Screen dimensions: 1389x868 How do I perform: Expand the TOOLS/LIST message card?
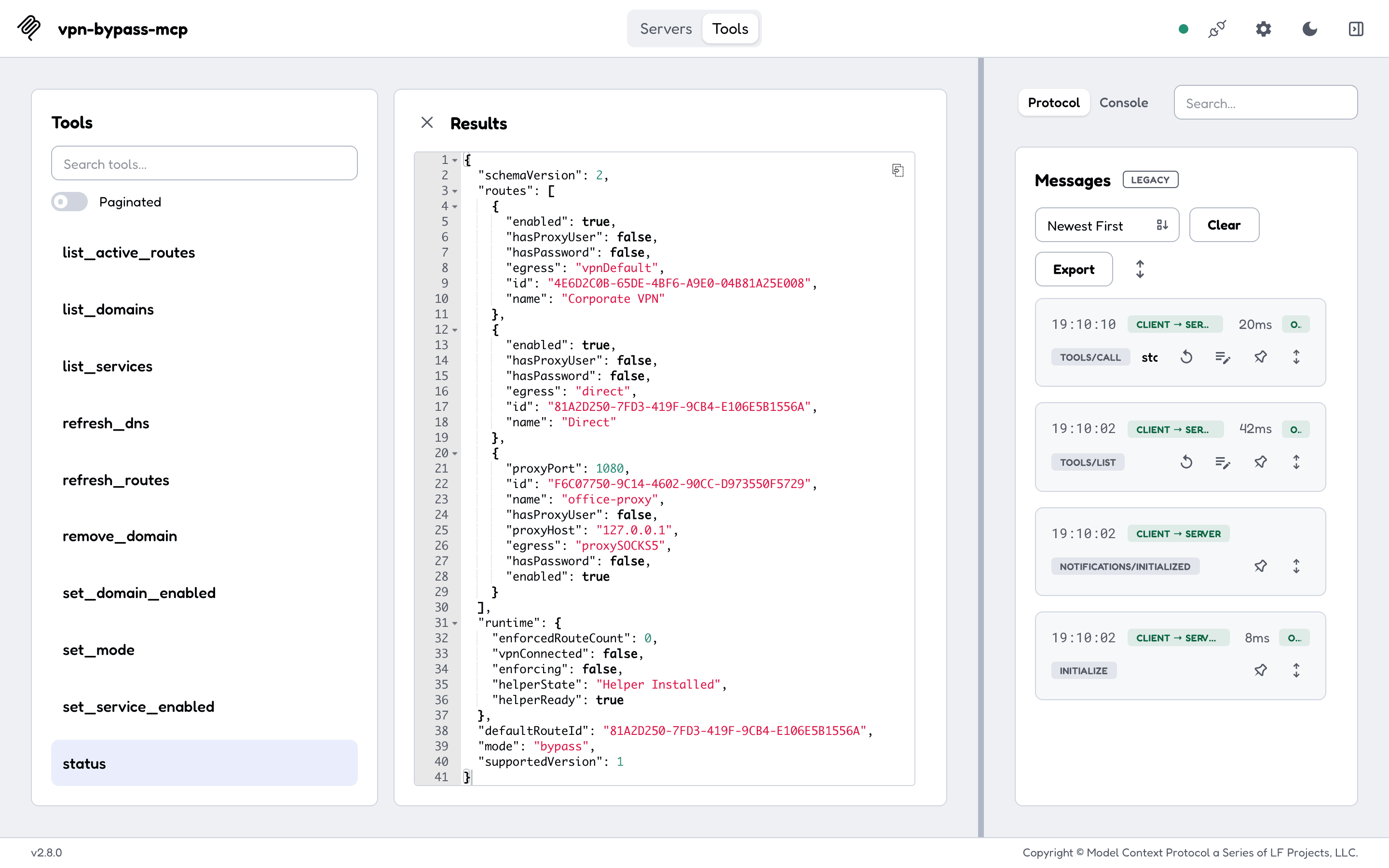[x=1296, y=462]
